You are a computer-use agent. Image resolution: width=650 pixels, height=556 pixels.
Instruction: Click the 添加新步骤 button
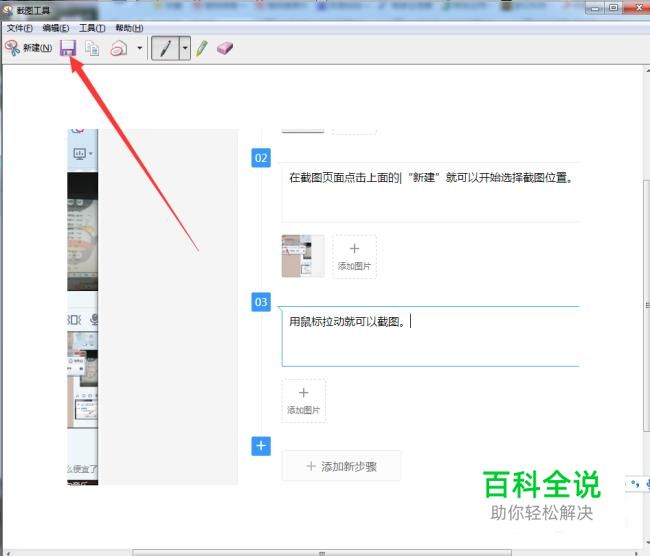pos(341,466)
